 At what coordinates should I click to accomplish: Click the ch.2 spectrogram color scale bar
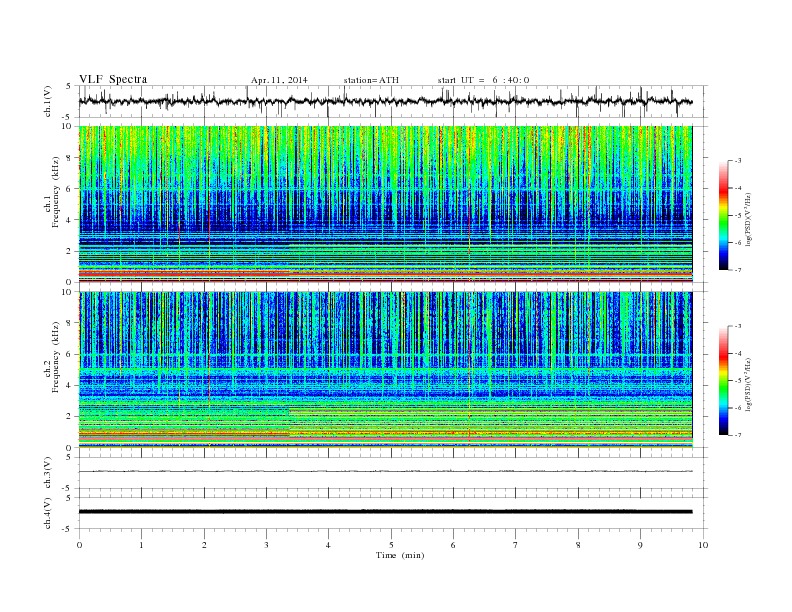pos(723,381)
